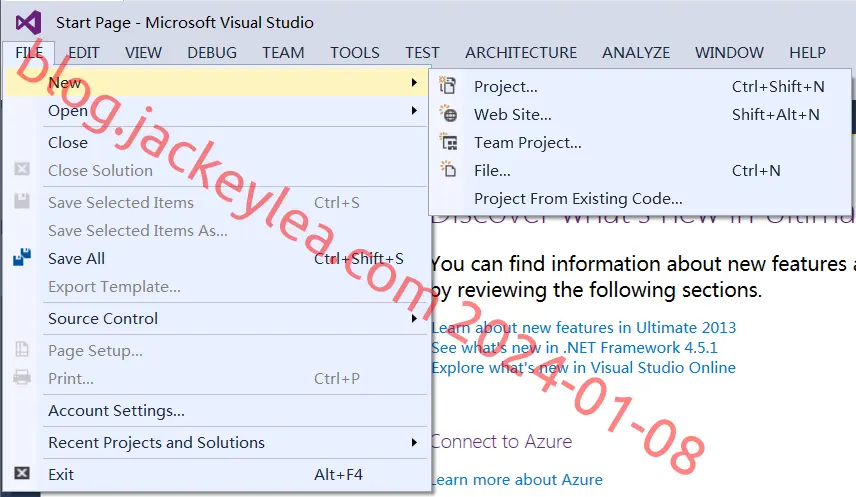Image resolution: width=856 pixels, height=497 pixels.
Task: Click the Visual Studio logo icon
Action: (28, 22)
